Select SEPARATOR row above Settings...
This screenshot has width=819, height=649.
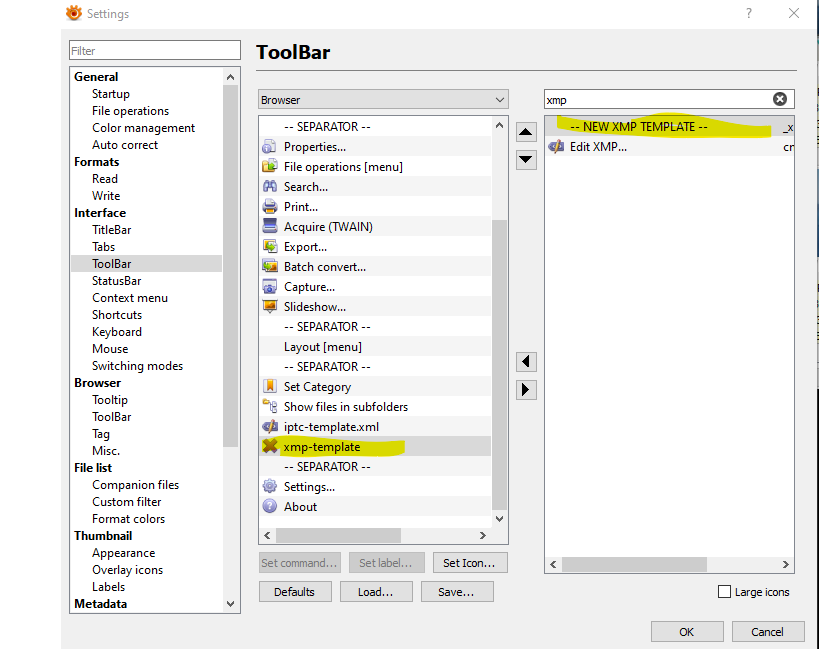(x=375, y=467)
